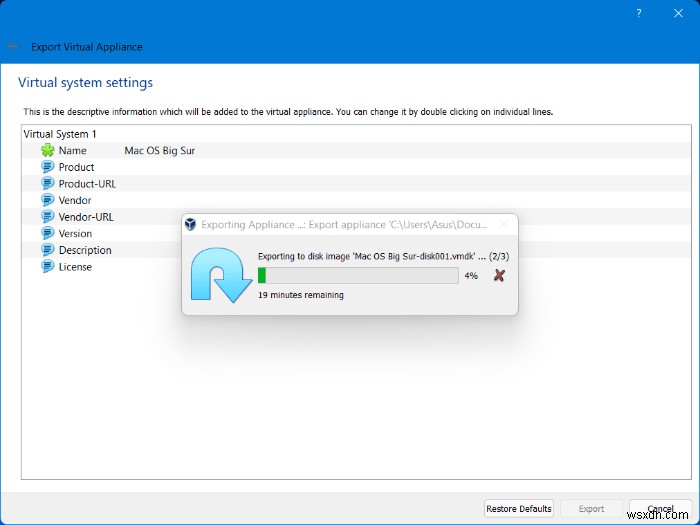Select the Product-URL row label

coord(87,183)
